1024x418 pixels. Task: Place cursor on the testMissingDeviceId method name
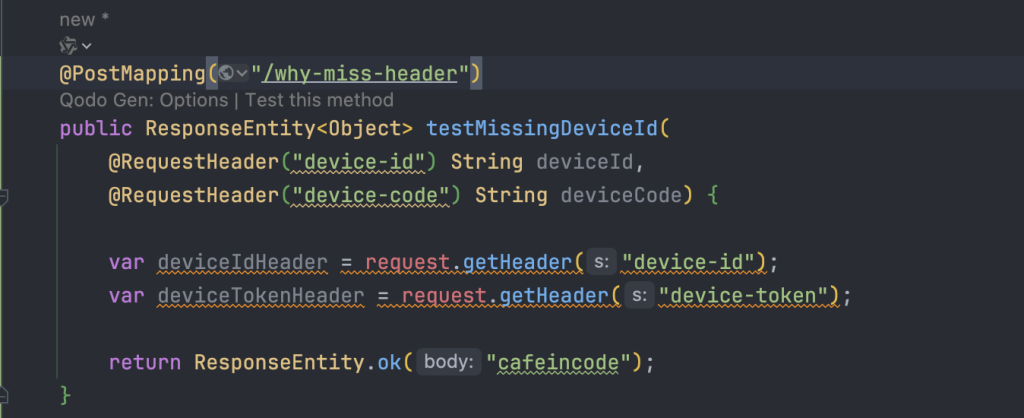tap(543, 128)
